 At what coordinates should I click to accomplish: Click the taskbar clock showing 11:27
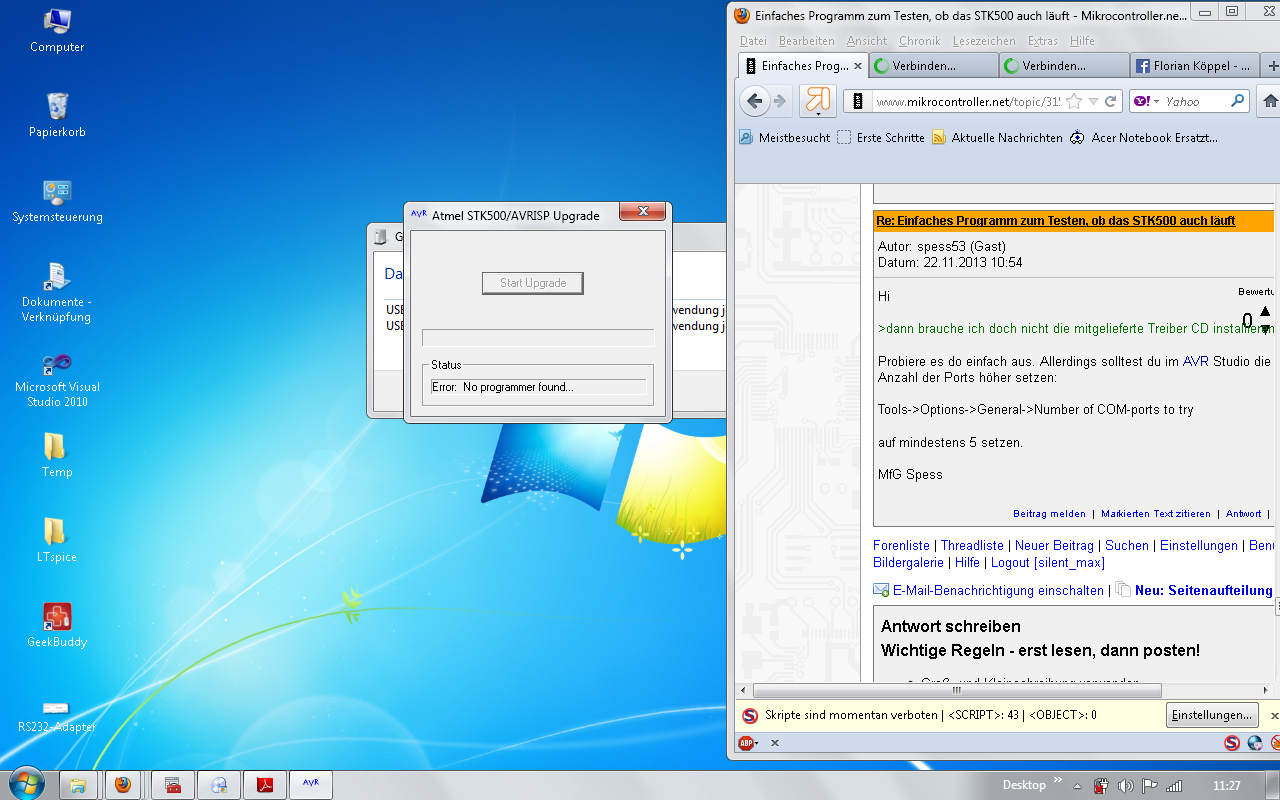(1226, 786)
